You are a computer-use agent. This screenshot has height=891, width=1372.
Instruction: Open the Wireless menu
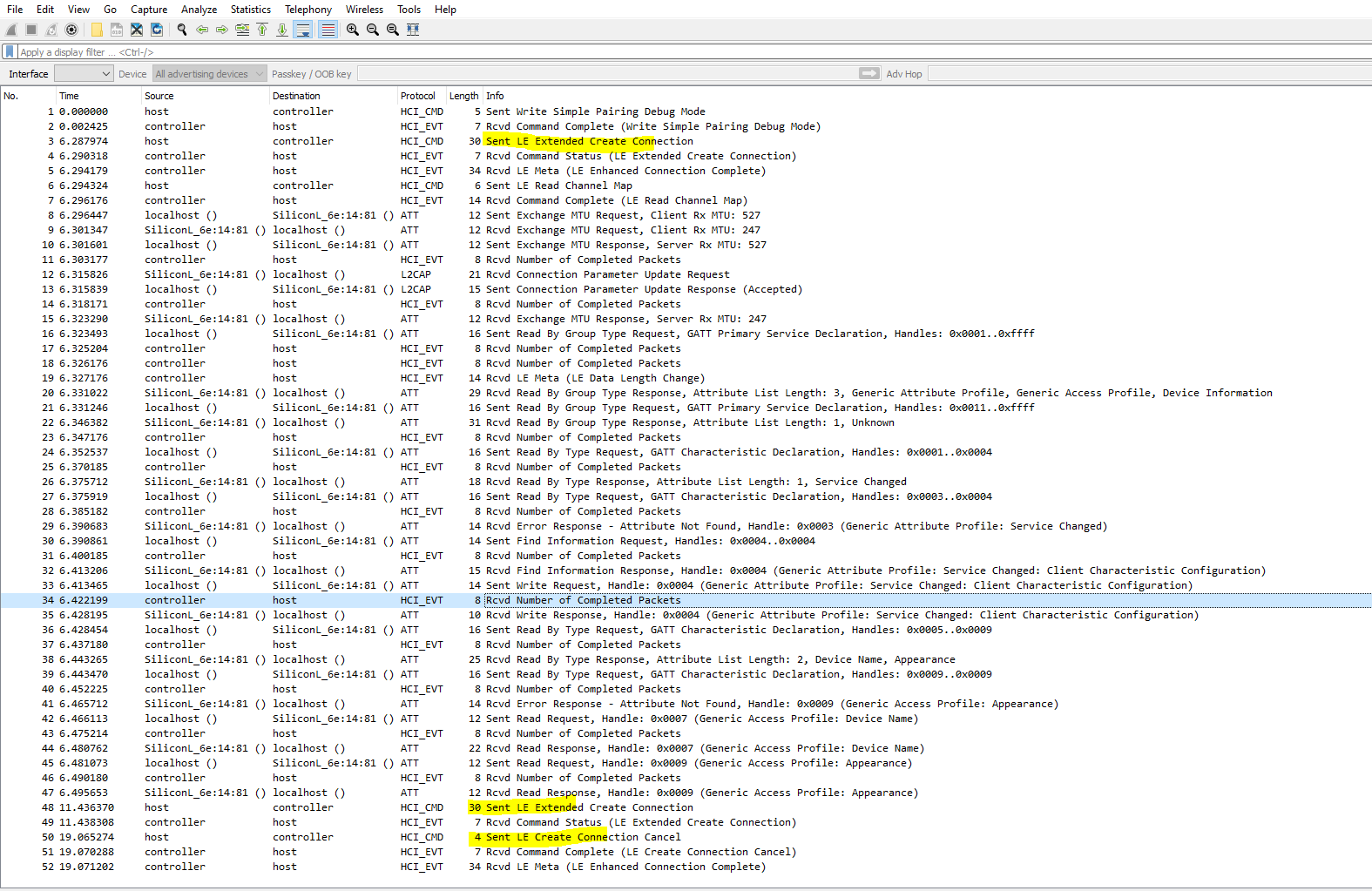click(x=364, y=10)
